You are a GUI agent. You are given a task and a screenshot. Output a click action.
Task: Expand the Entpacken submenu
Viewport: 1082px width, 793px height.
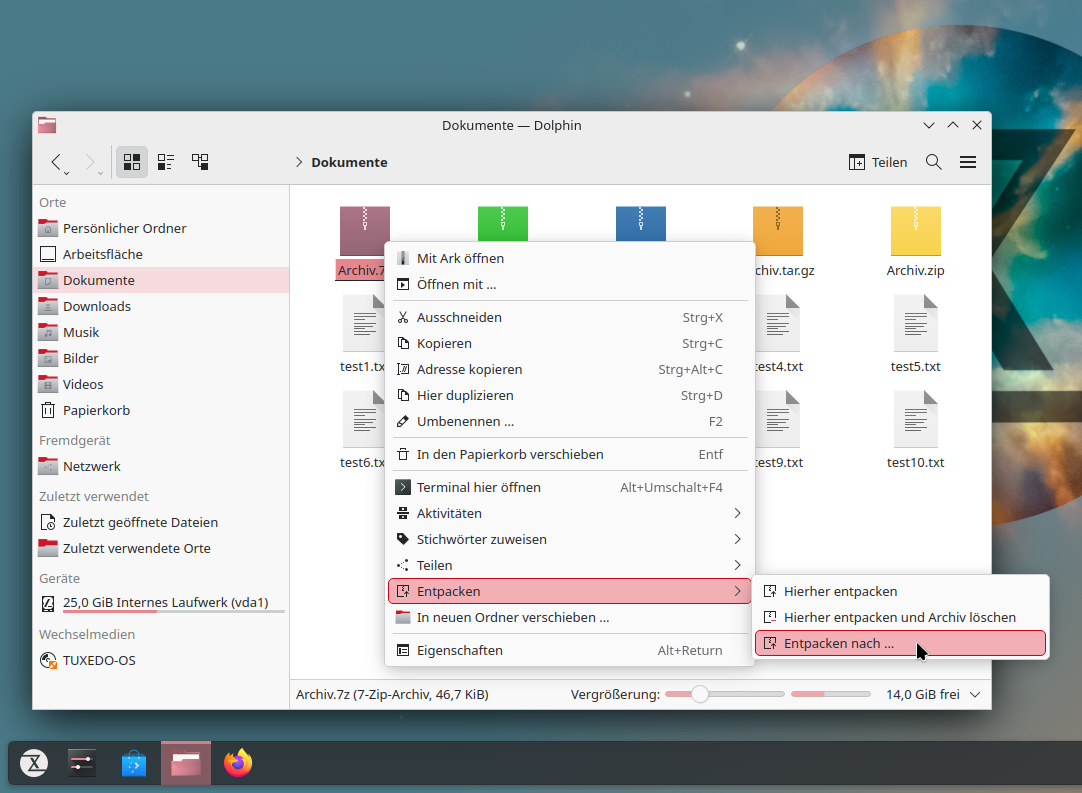570,591
